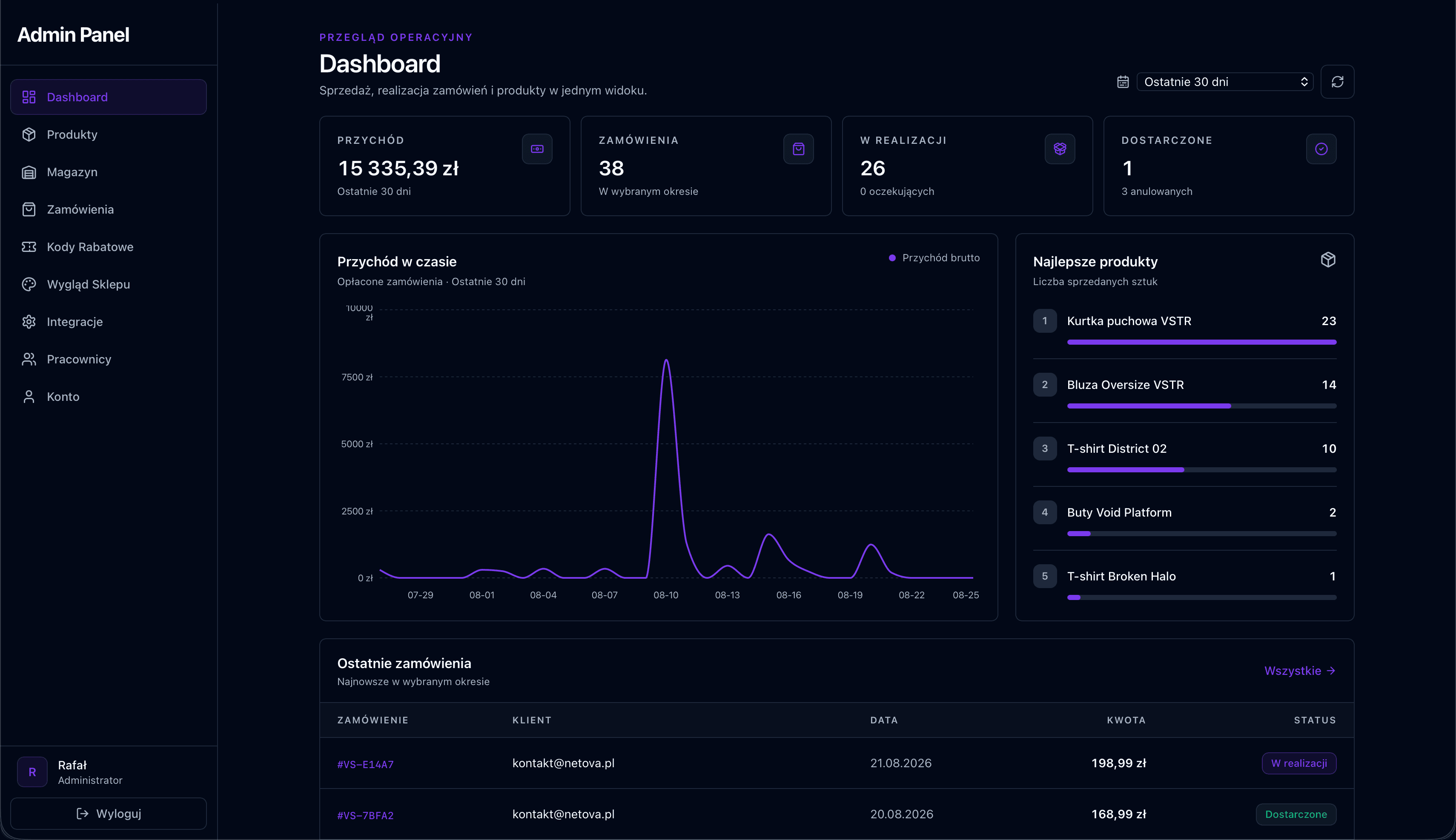Click the Wyloguj button
The image size is (1456, 840).
pos(109,814)
